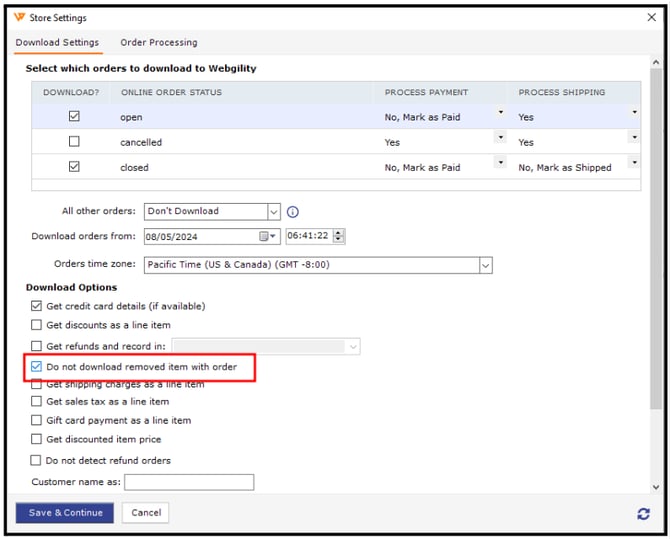670x539 pixels.
Task: Close the Store Settings dialog
Action: pyautogui.click(x=651, y=18)
